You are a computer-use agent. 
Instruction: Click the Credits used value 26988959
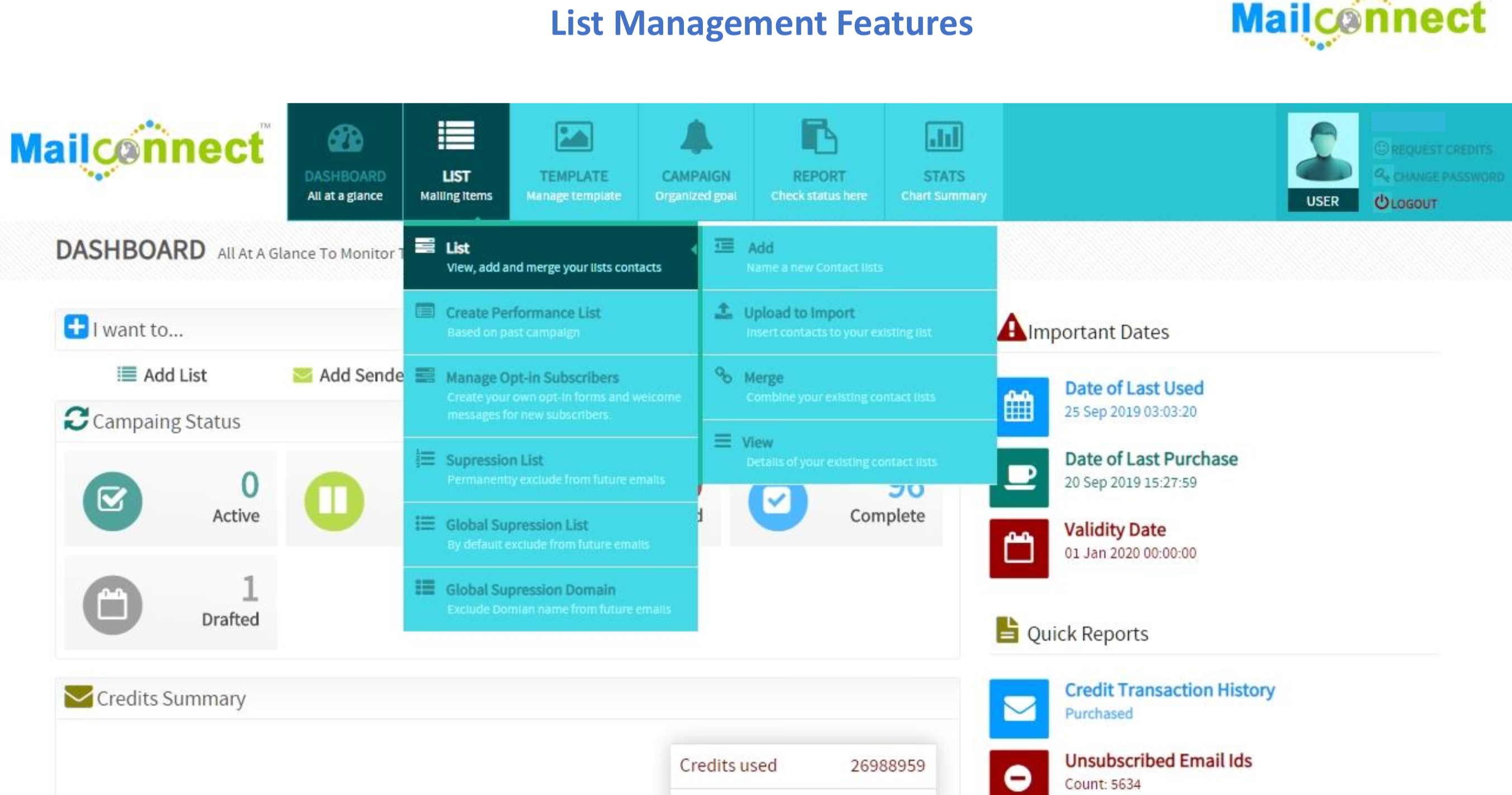(x=887, y=765)
